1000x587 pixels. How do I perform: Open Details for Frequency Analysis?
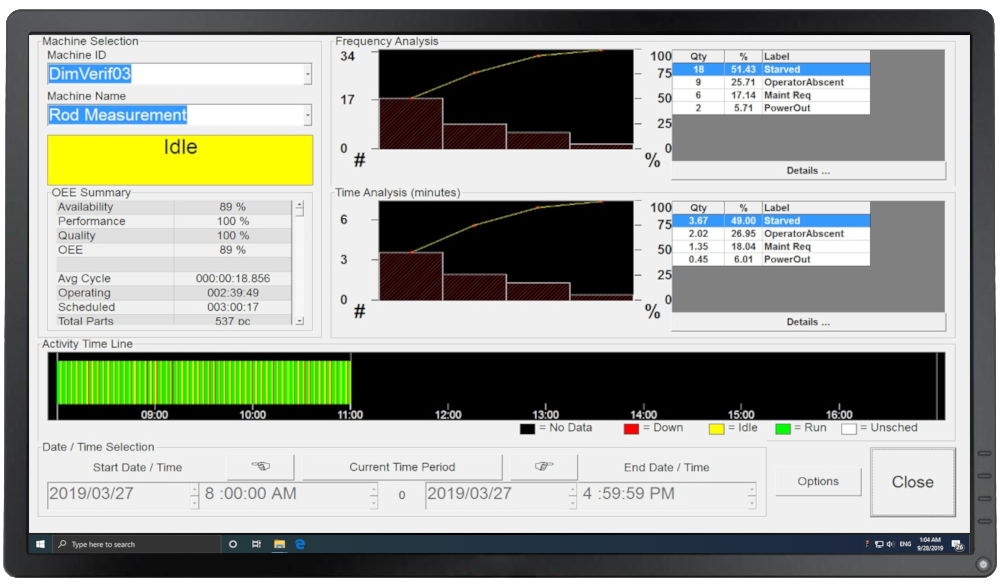808,170
